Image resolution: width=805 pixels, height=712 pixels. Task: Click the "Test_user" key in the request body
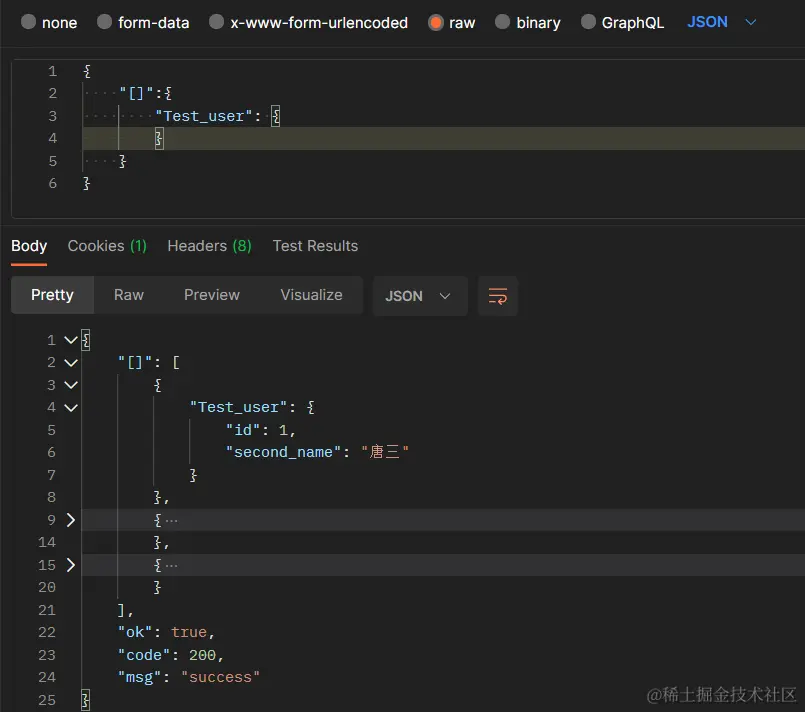204,117
